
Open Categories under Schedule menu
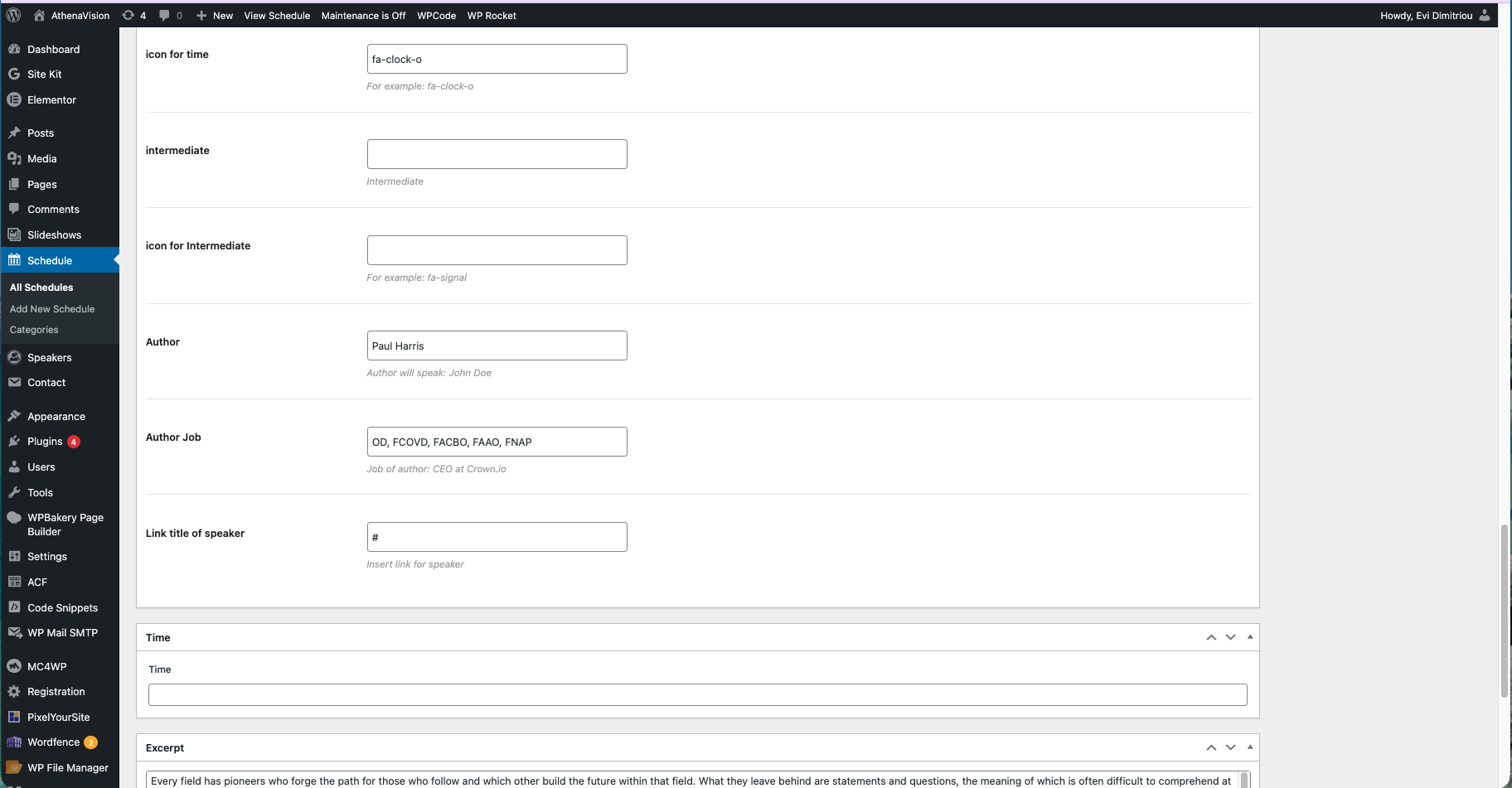pos(34,330)
